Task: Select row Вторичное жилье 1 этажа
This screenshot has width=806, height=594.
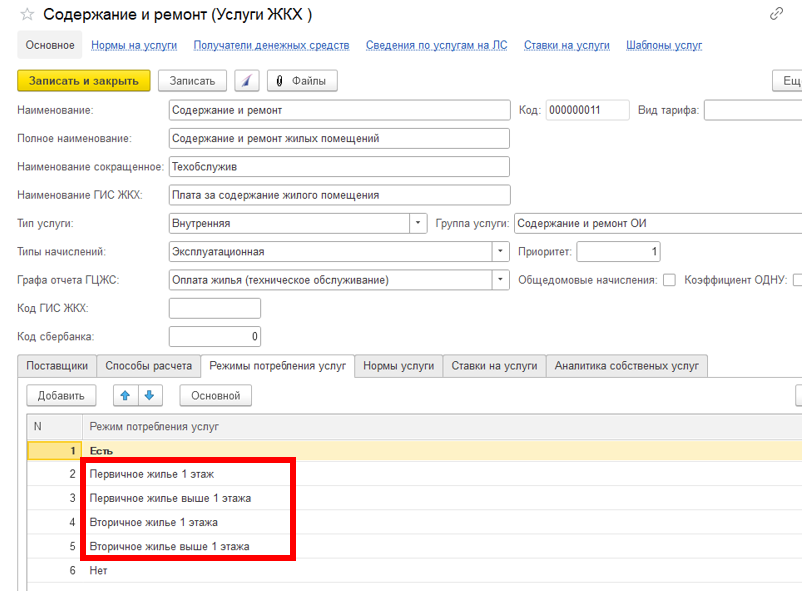Action: (x=154, y=522)
